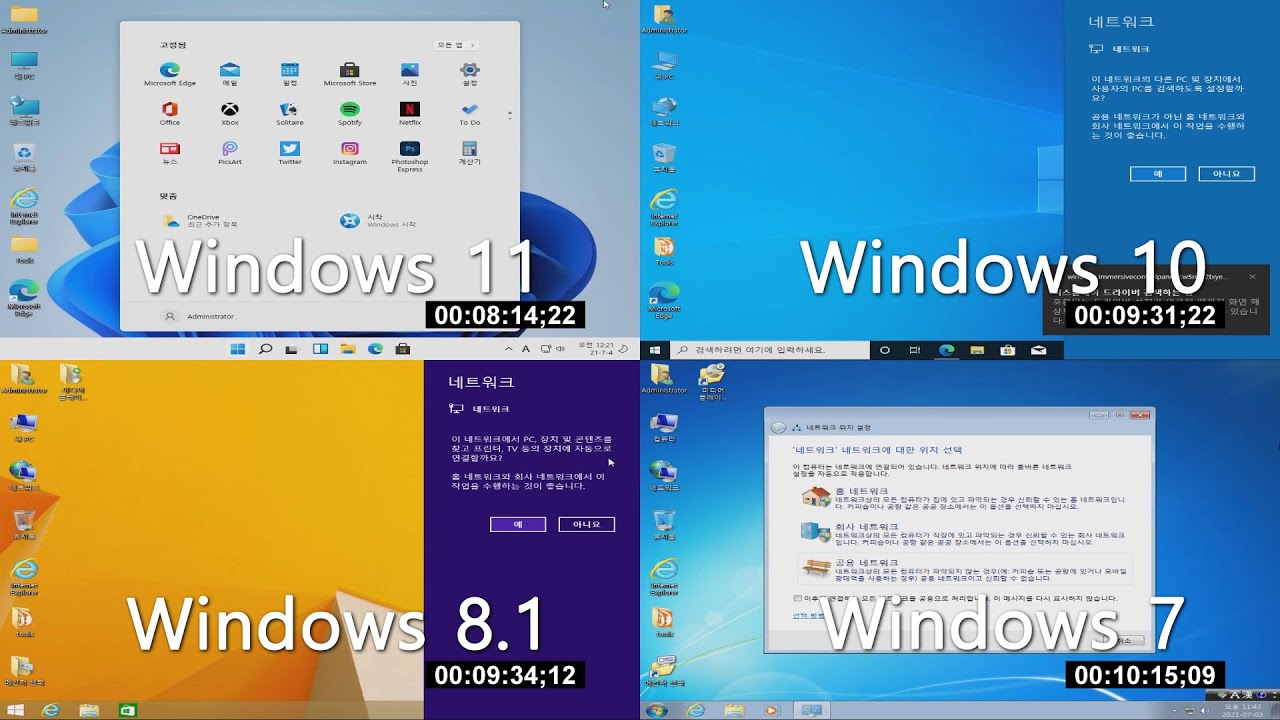Launch Office from Windows 11 pinned apps

pos(170,114)
